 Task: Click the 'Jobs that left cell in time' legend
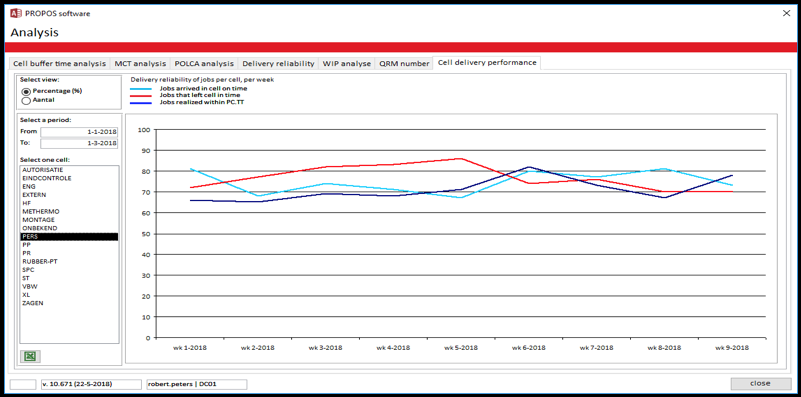pyautogui.click(x=200, y=95)
